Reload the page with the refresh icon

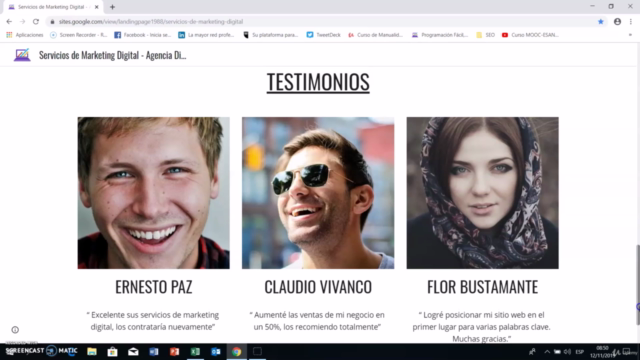tap(36, 22)
